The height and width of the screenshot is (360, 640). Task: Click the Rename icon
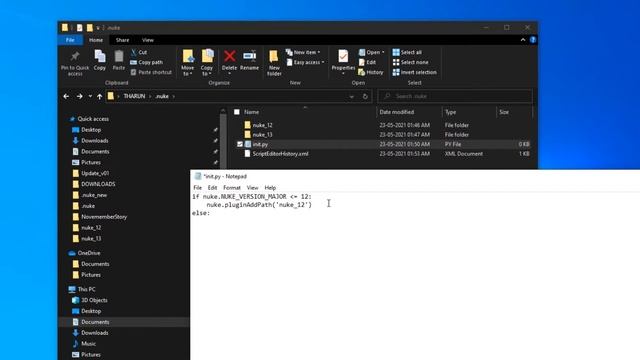click(249, 56)
